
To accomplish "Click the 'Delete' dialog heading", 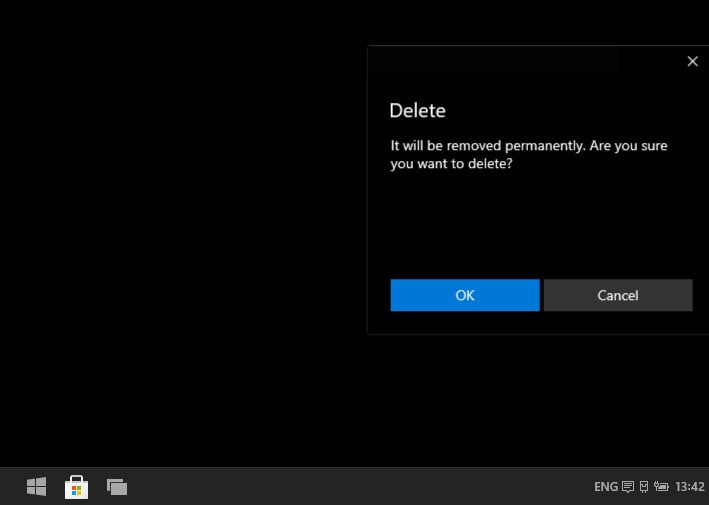I will tap(417, 111).
